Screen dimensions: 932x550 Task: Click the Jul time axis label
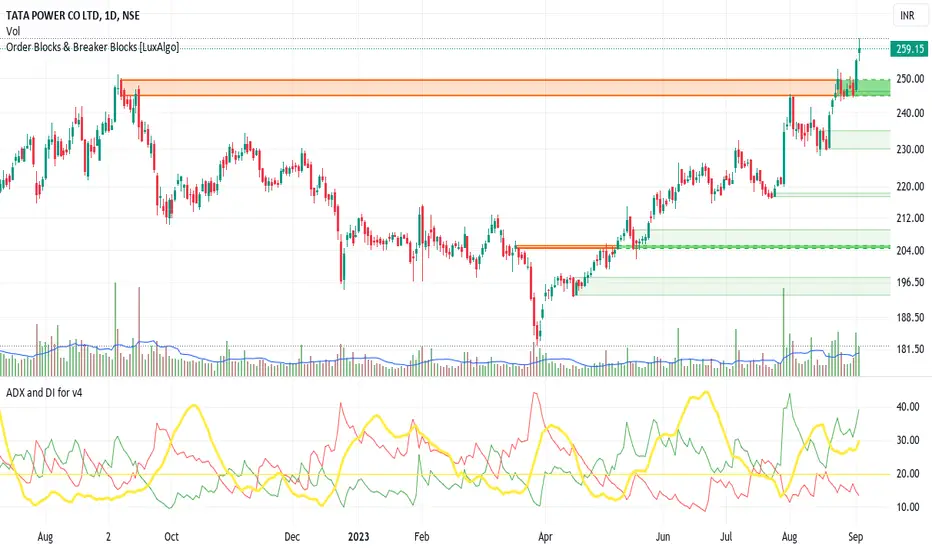tap(726, 536)
